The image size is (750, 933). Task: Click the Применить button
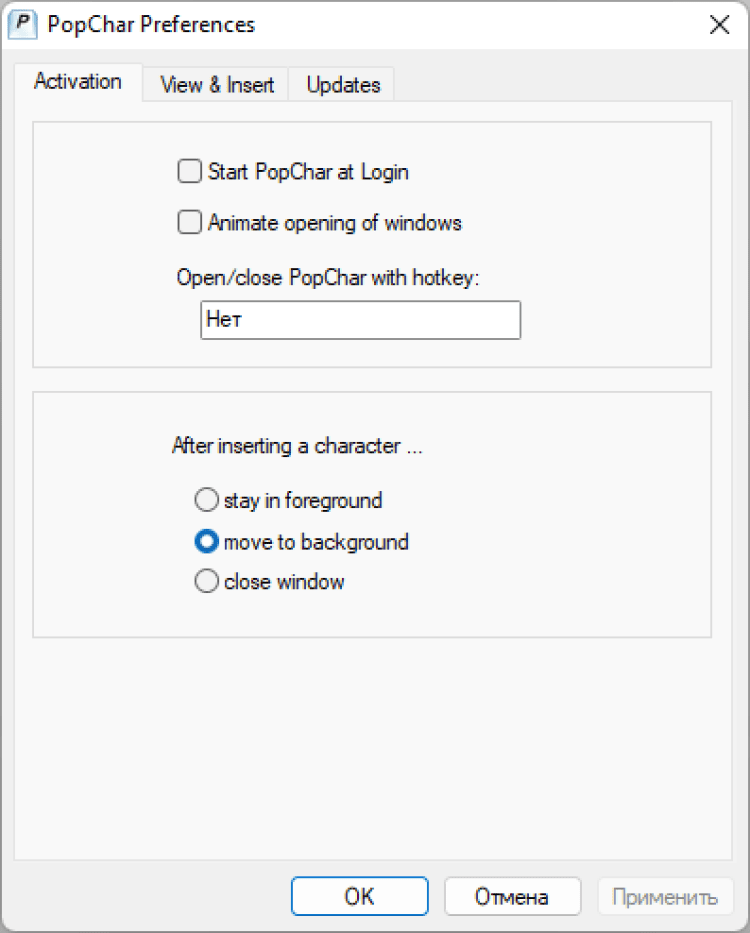pos(665,897)
